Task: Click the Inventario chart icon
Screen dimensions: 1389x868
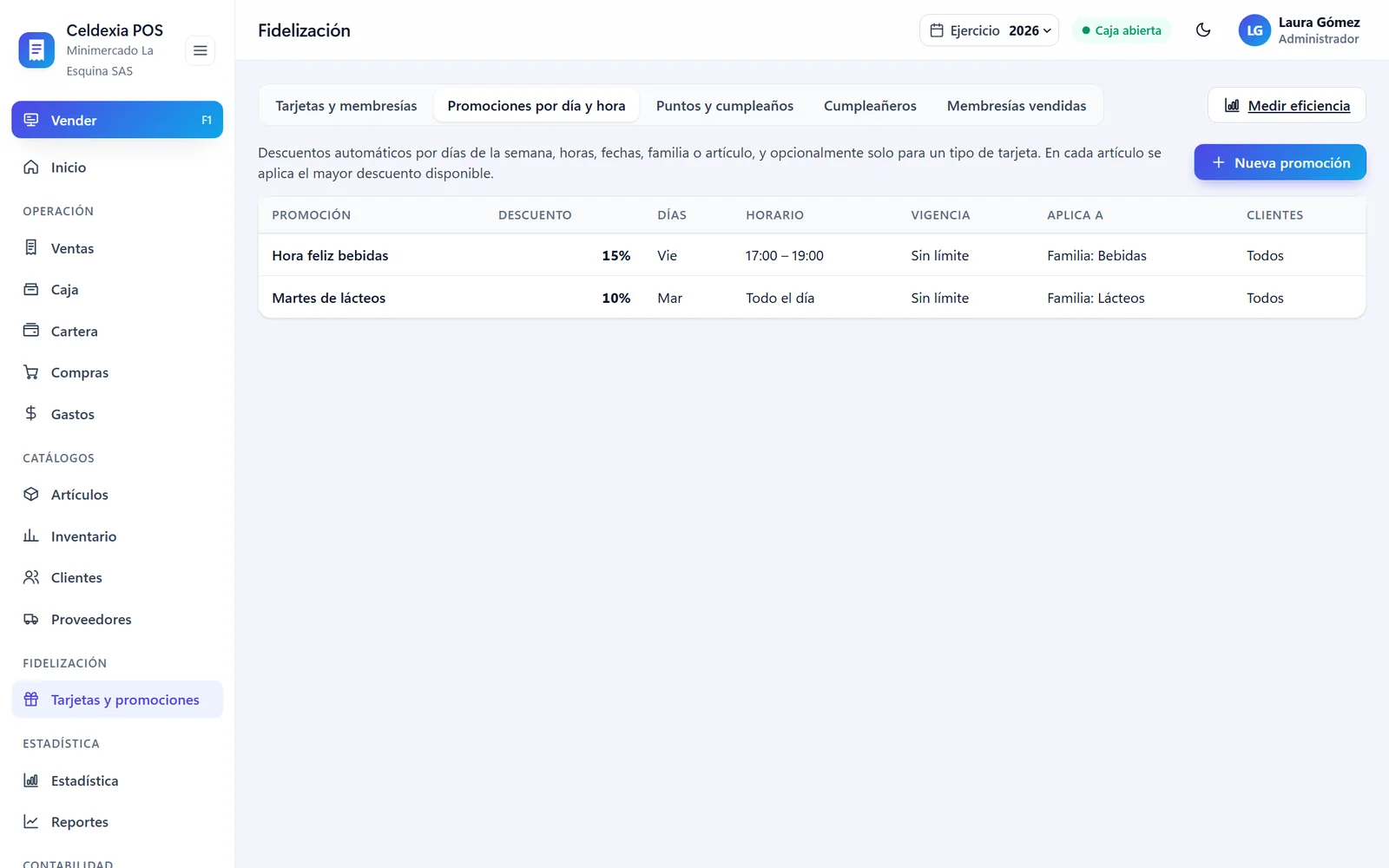Action: coord(31,536)
